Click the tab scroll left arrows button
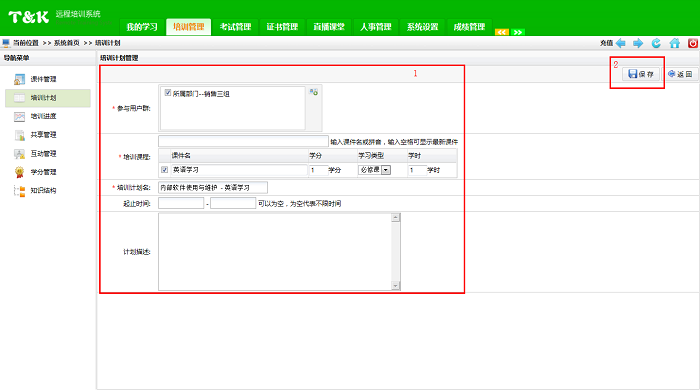This screenshot has height=391, width=700. click(x=502, y=32)
